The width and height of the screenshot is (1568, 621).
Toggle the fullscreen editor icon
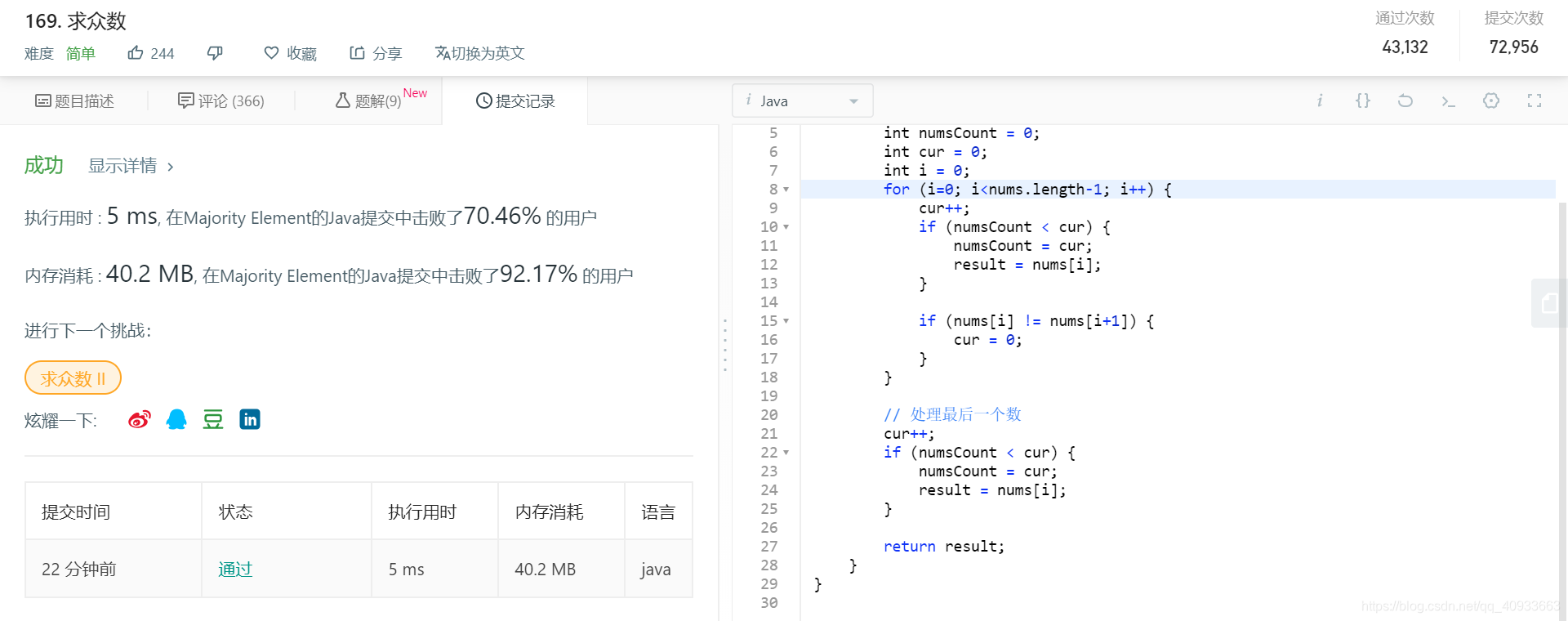point(1535,101)
